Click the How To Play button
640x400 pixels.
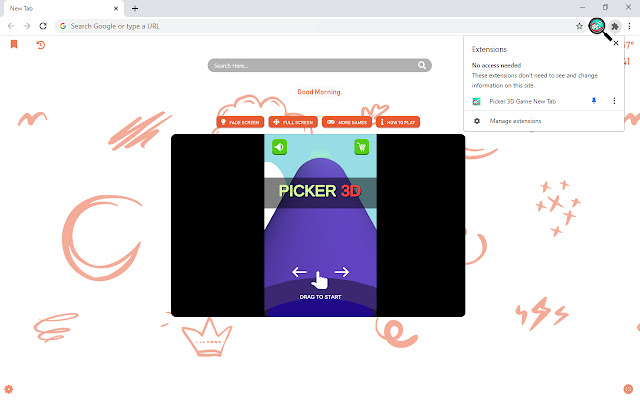coord(398,122)
